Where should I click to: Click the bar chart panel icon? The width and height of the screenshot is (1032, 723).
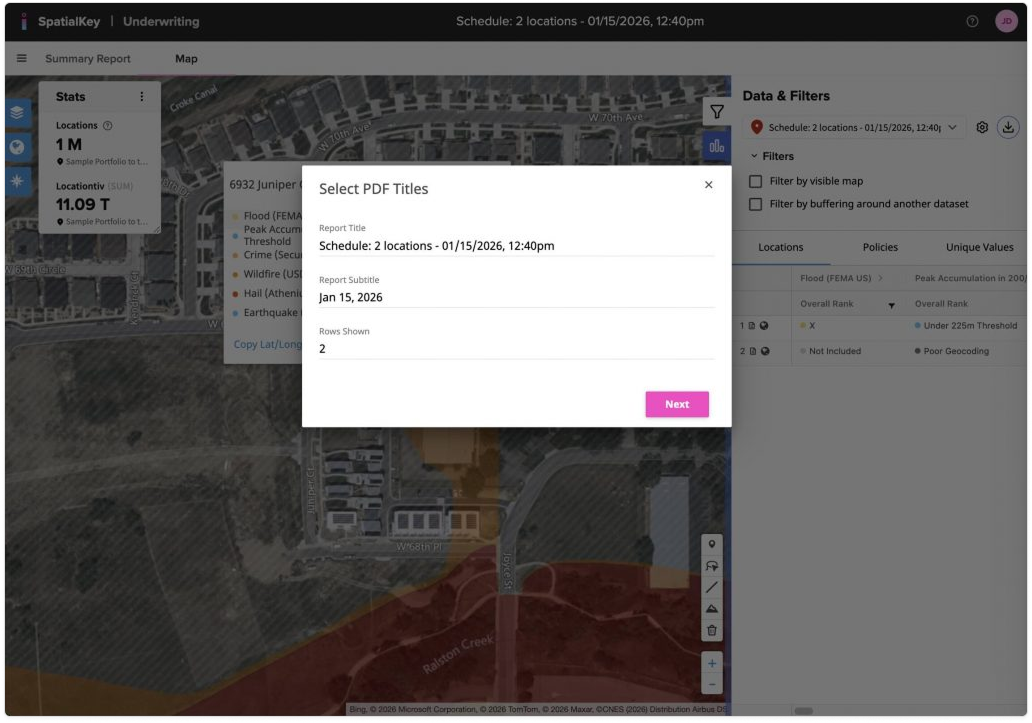click(x=716, y=146)
